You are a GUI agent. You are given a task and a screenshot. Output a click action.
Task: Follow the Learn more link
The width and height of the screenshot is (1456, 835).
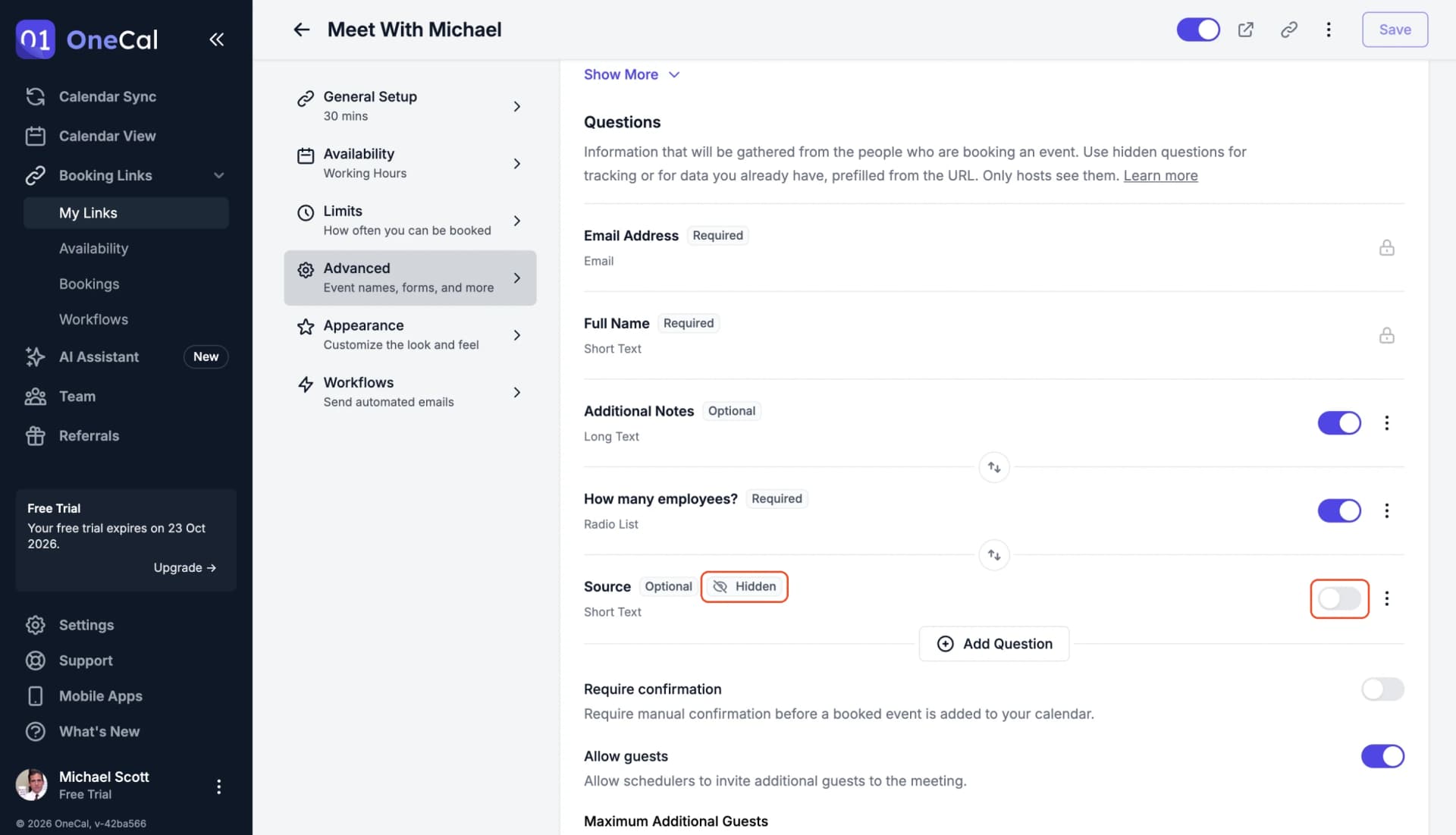1160,176
